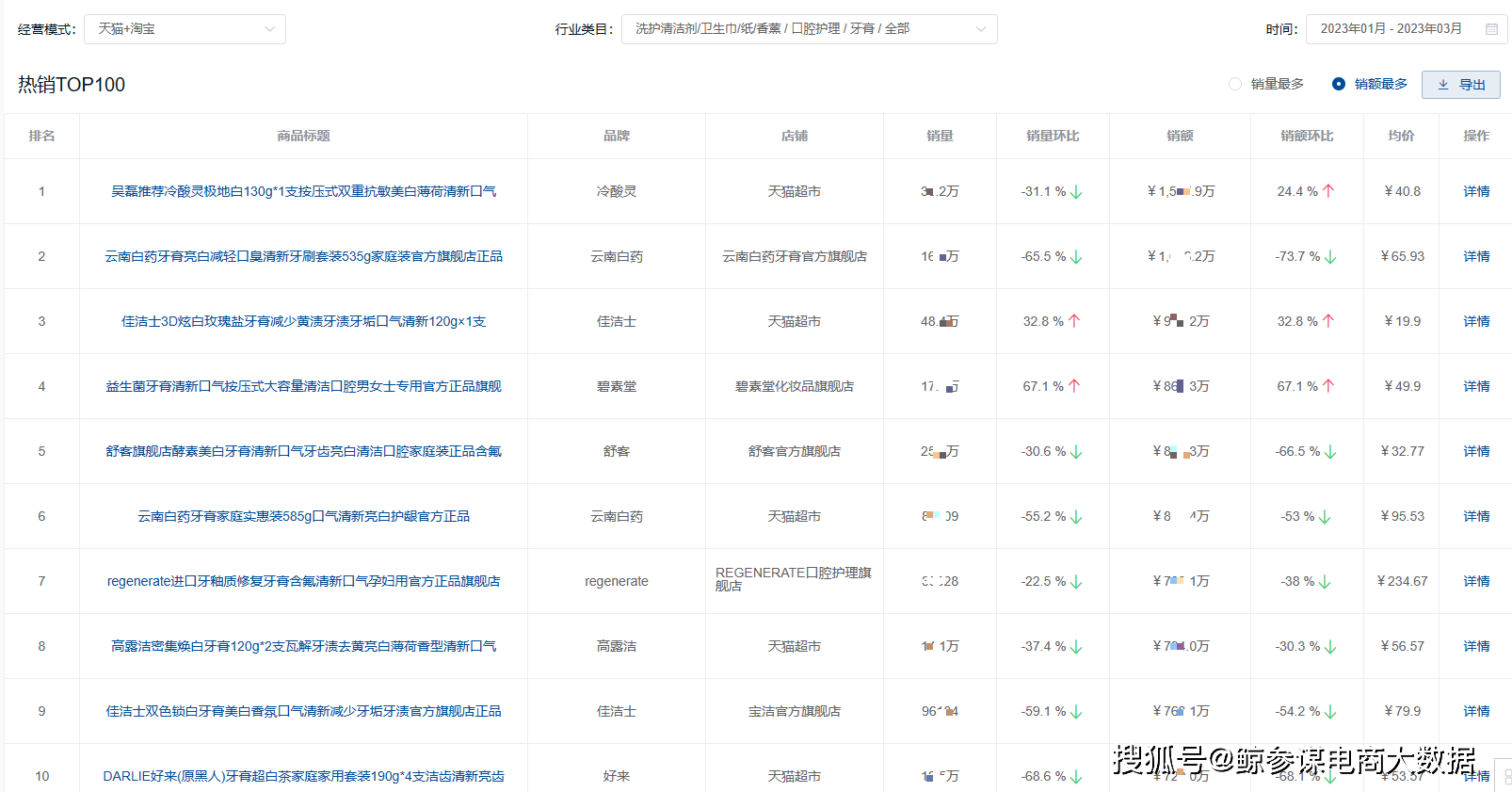Click the calendar icon in date field
This screenshot has height=792, width=1512.
click(x=1491, y=29)
